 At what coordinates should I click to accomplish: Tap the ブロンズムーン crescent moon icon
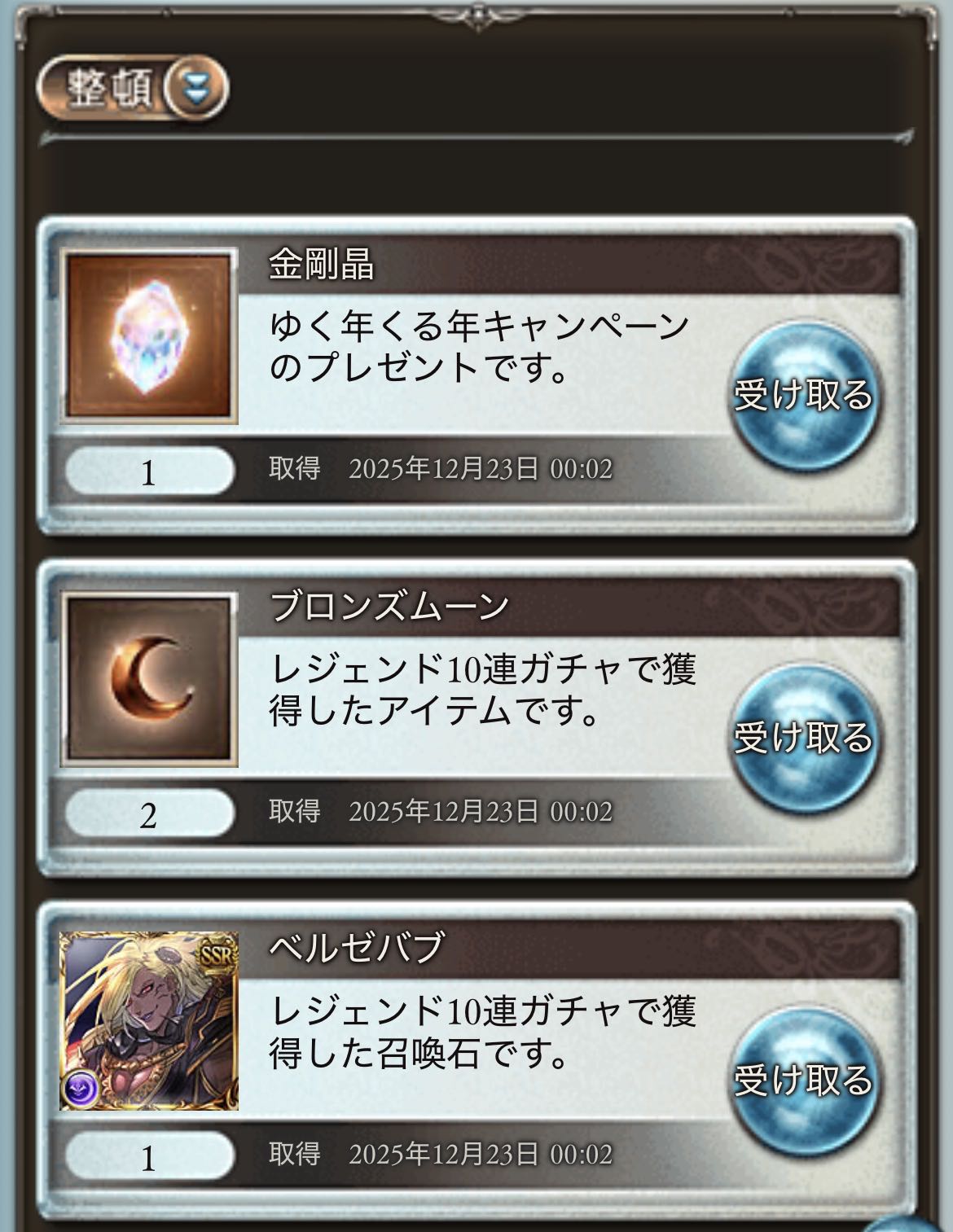[x=149, y=679]
